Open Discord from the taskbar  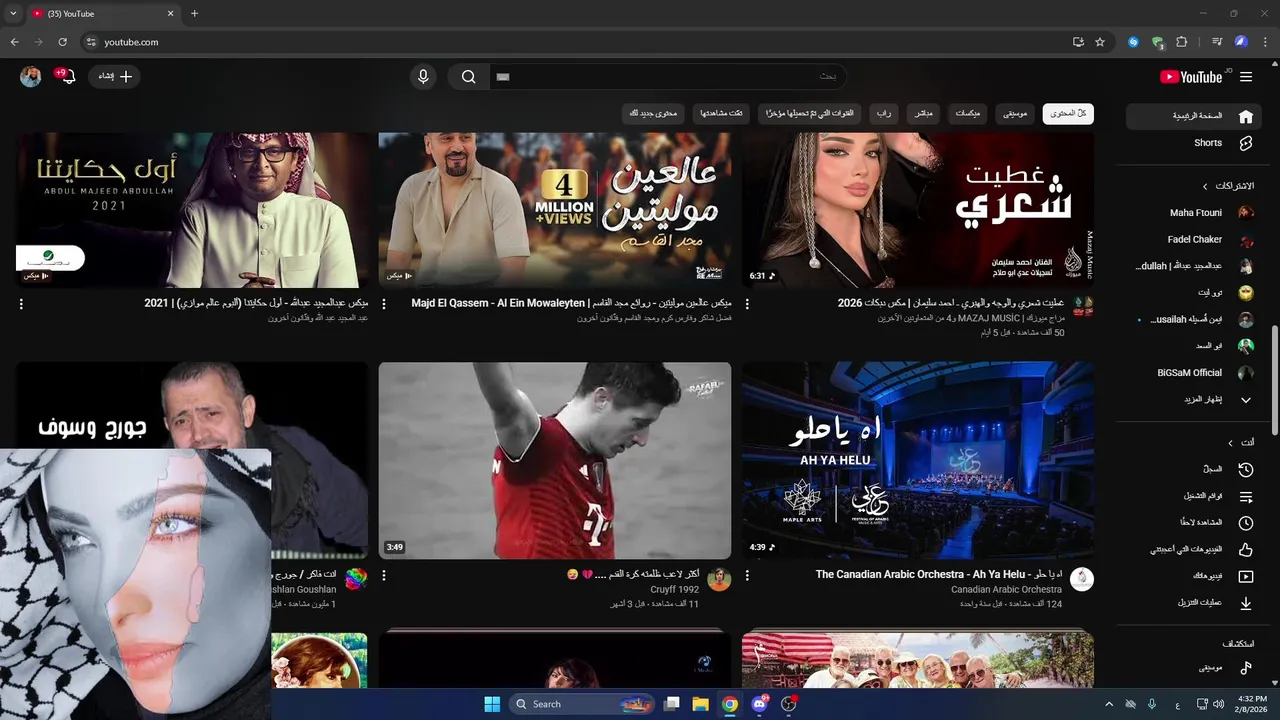[x=760, y=704]
